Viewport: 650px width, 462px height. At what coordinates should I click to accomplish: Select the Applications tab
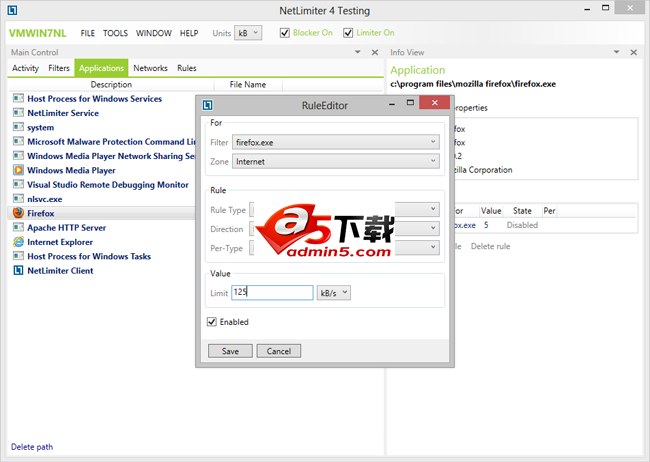tap(101, 68)
